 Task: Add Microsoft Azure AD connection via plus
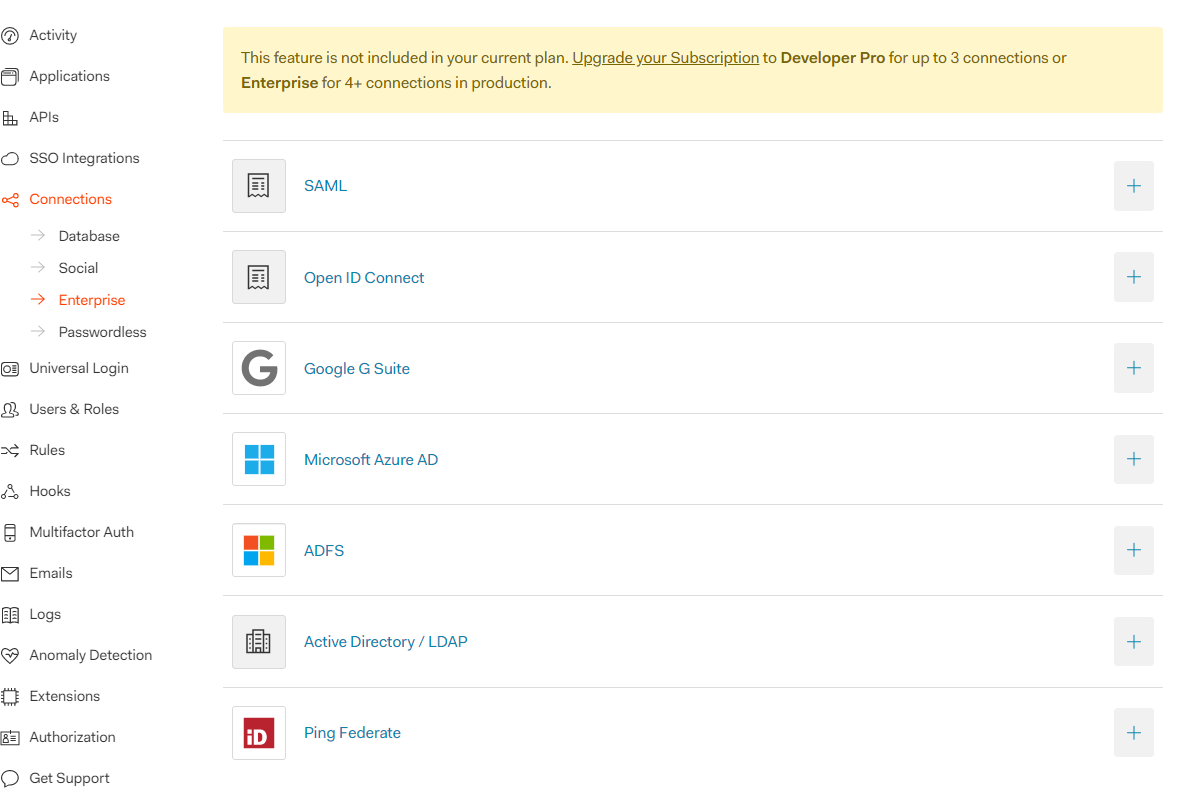(1133, 459)
